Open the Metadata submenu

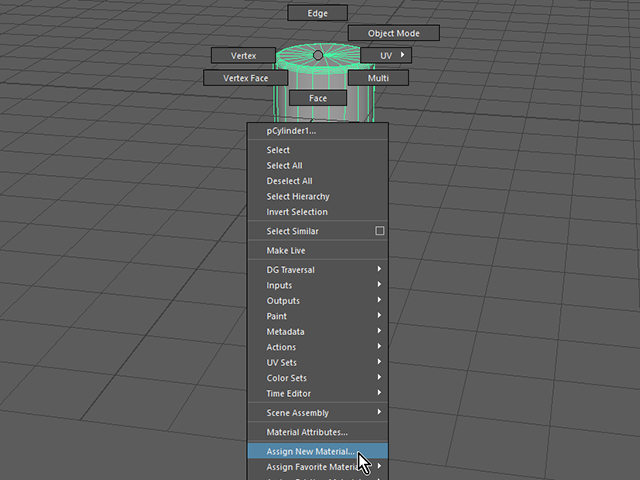coord(318,332)
